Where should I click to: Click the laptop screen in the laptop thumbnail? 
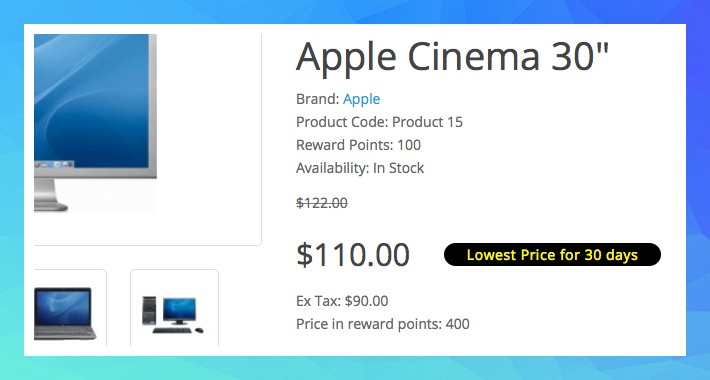pos(63,306)
